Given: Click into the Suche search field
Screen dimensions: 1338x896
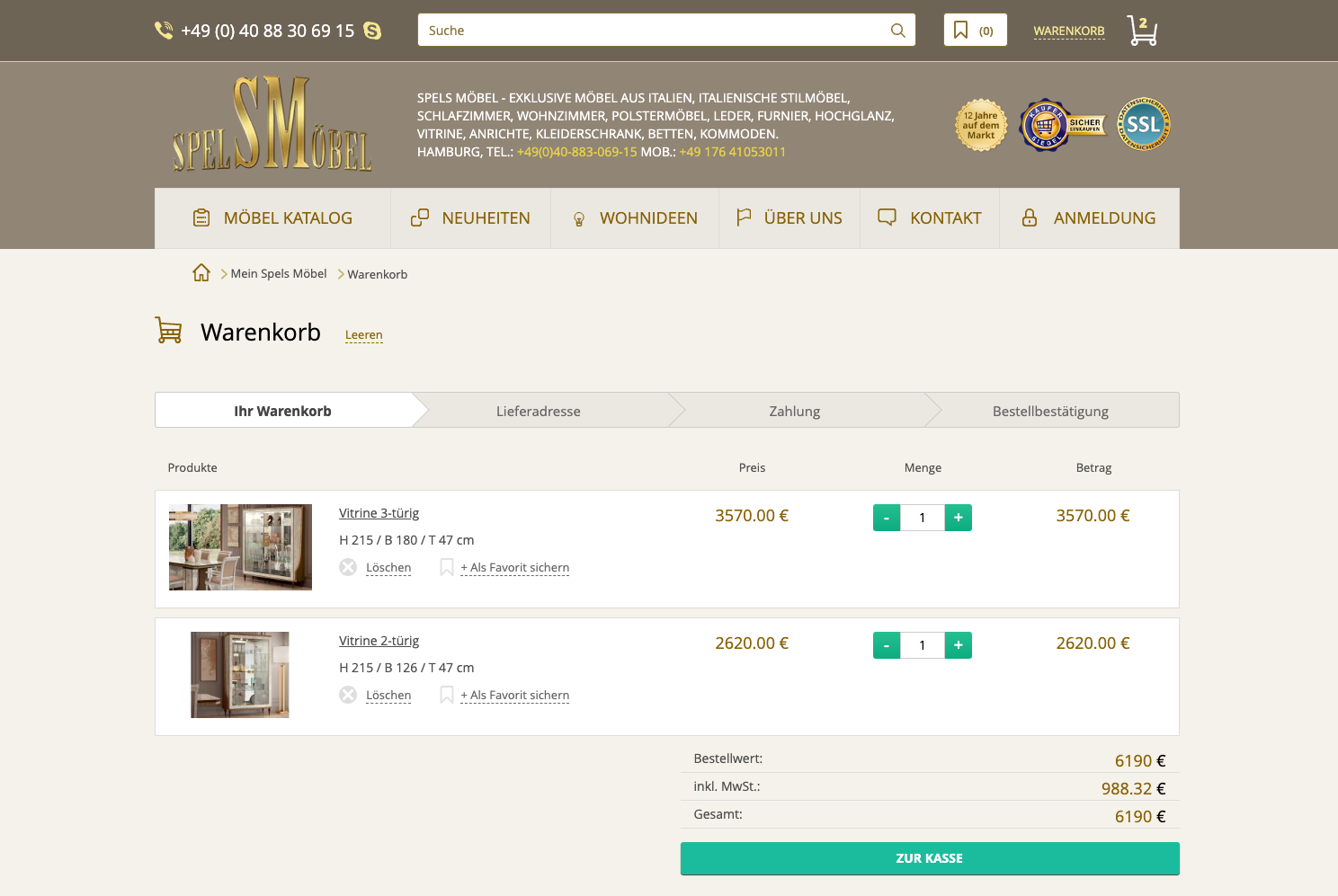Looking at the screenshot, I should point(652,31).
